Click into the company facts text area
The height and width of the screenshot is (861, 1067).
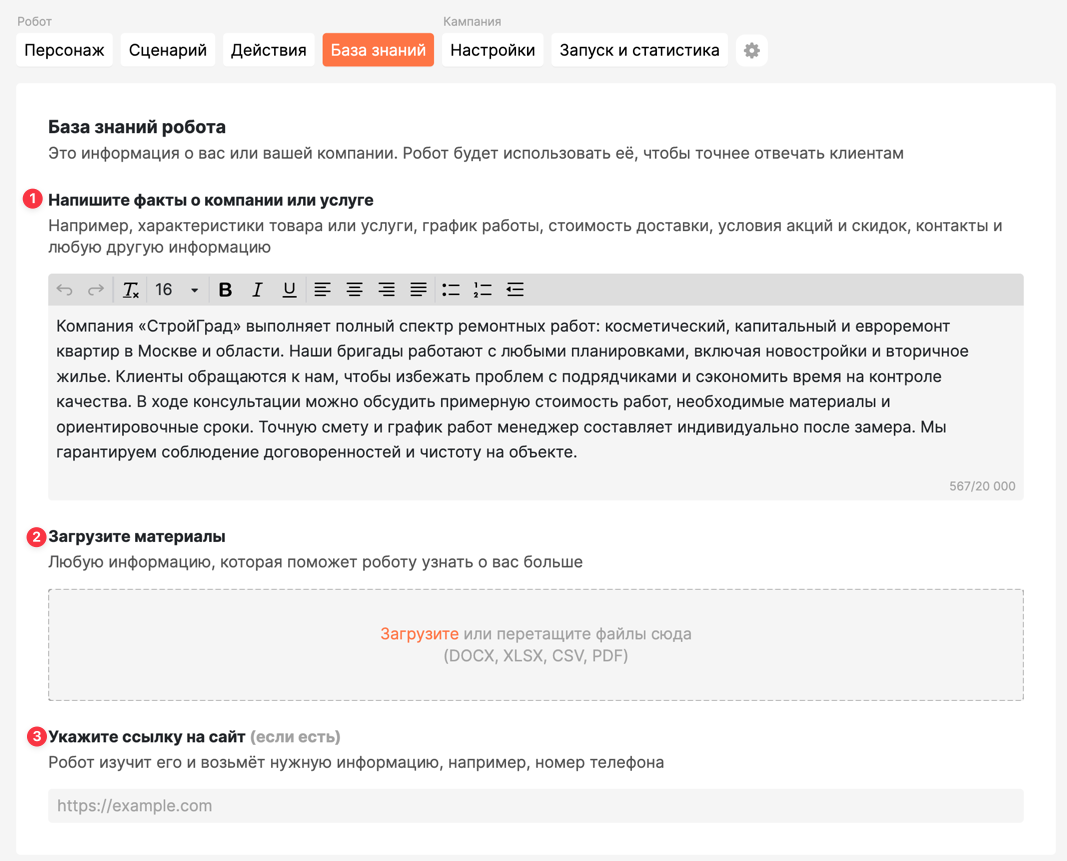coord(536,403)
